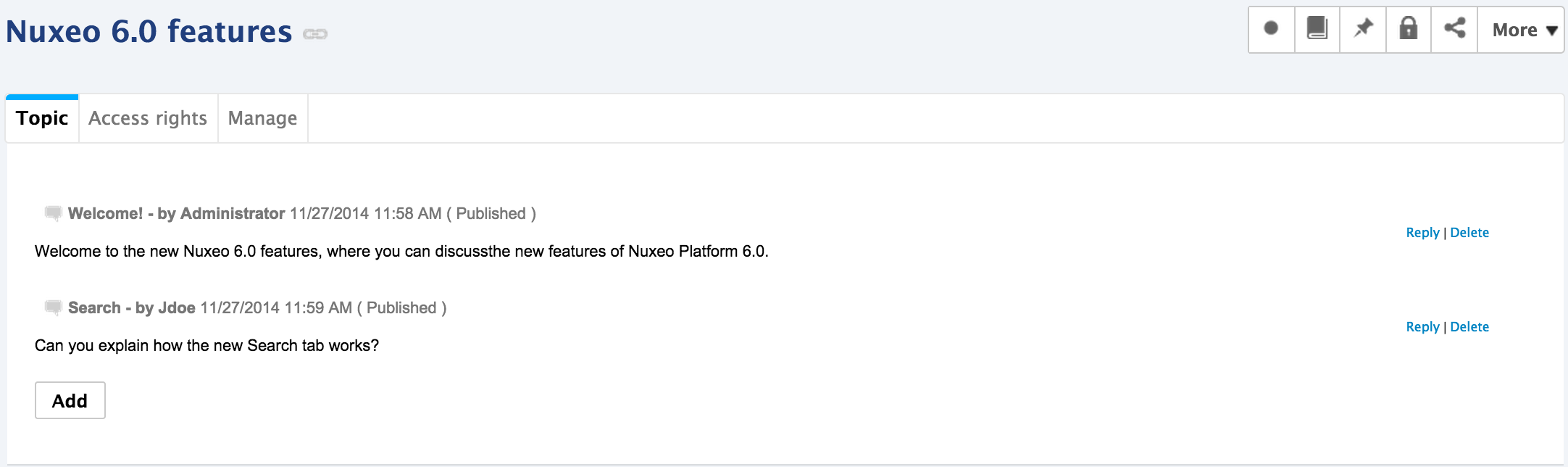Click the Welcome! - by Administrator header
Screen dimensions: 1568x467
pyautogui.click(x=176, y=214)
